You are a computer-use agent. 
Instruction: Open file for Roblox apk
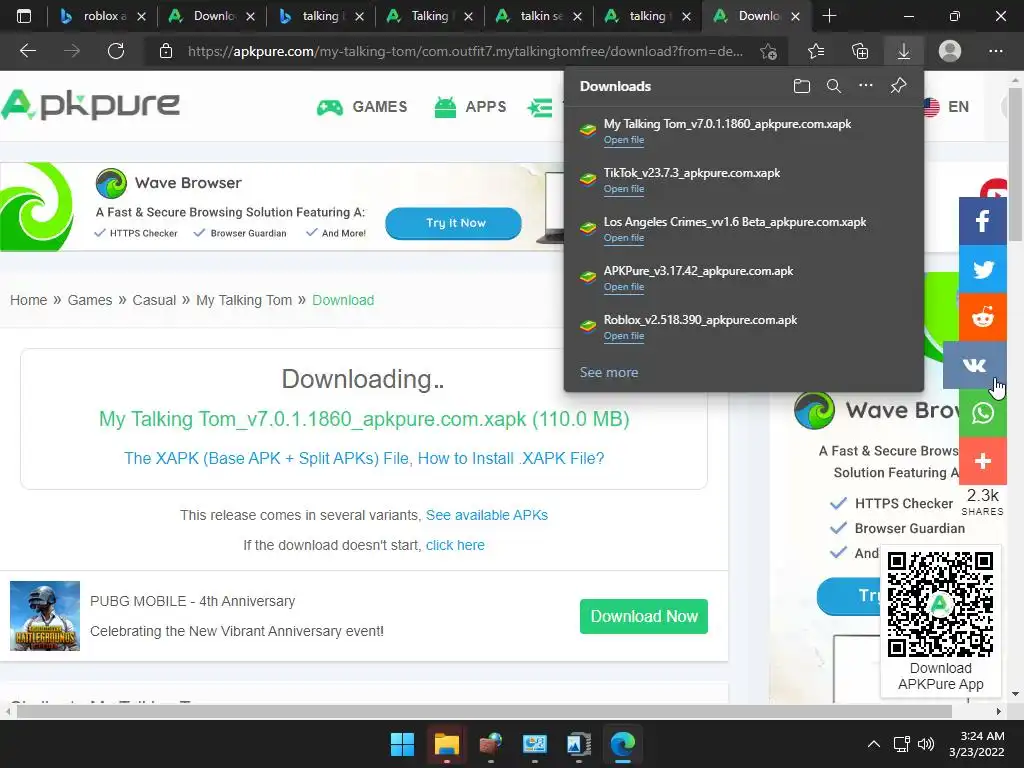click(624, 336)
